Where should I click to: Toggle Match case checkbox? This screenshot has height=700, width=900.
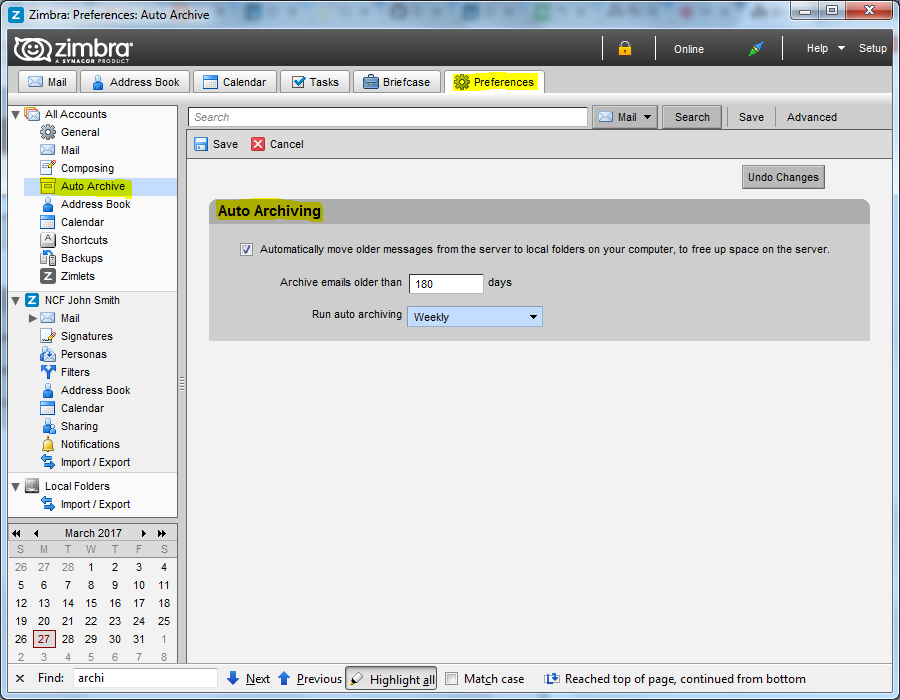tap(452, 679)
